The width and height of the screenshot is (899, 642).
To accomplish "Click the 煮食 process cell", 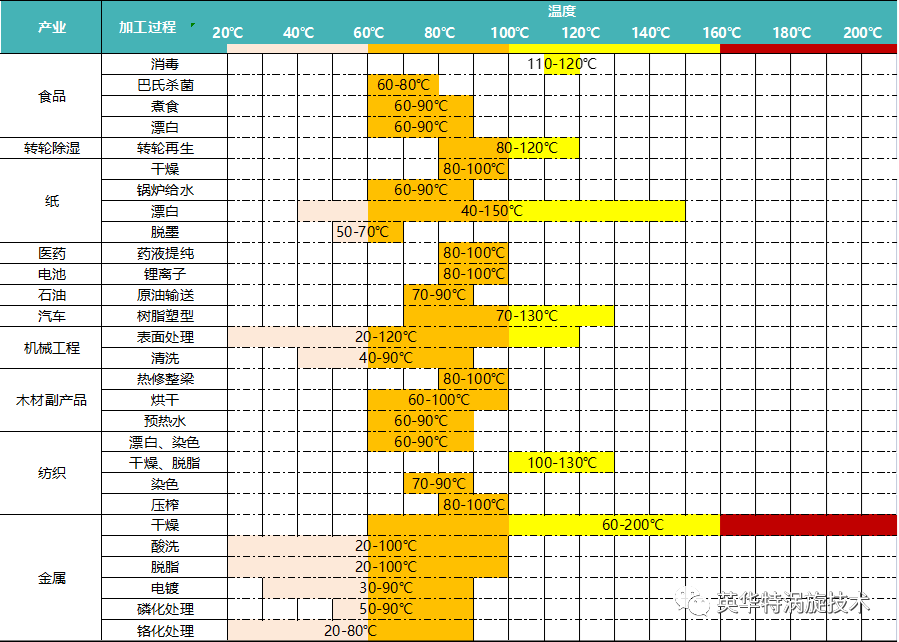I will [x=165, y=106].
